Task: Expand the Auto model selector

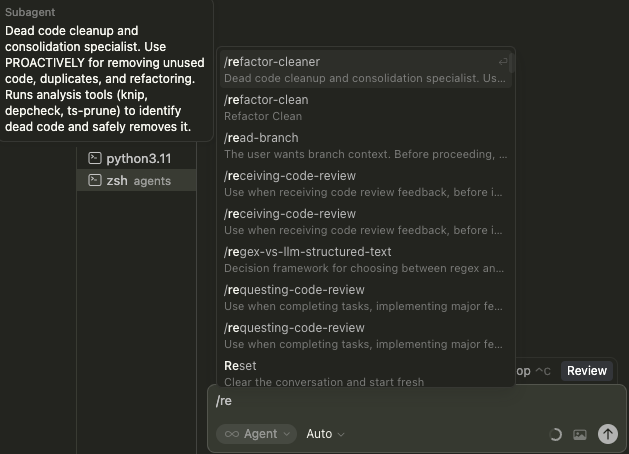Action: point(325,434)
